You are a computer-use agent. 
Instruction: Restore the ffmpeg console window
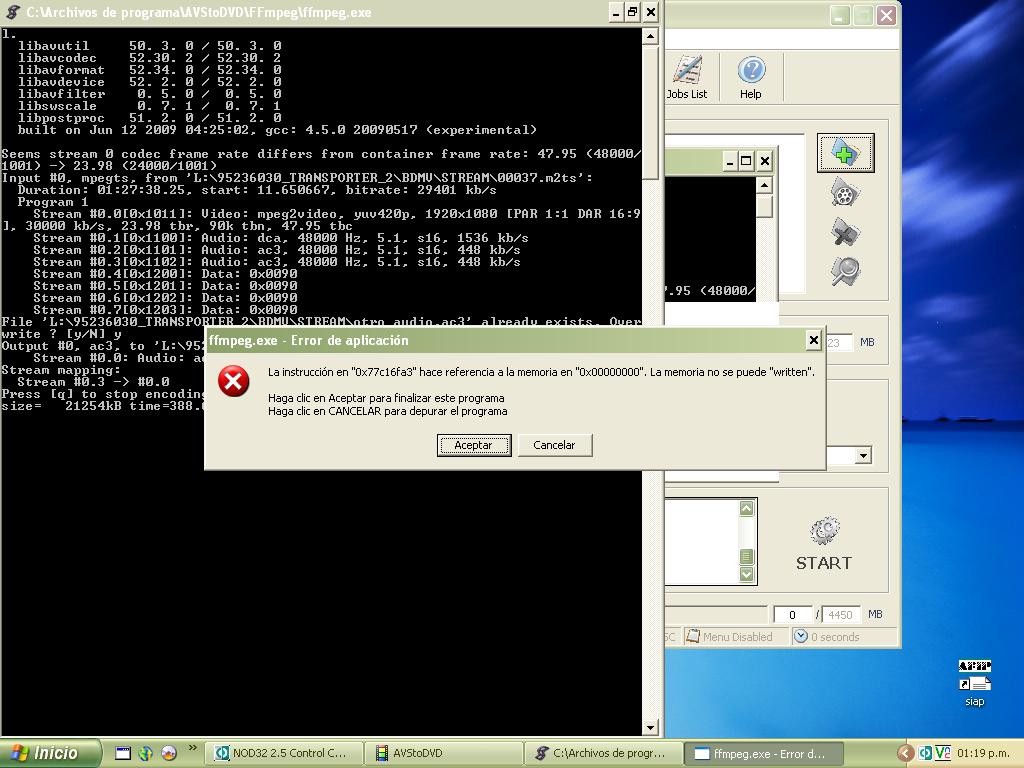(633, 12)
